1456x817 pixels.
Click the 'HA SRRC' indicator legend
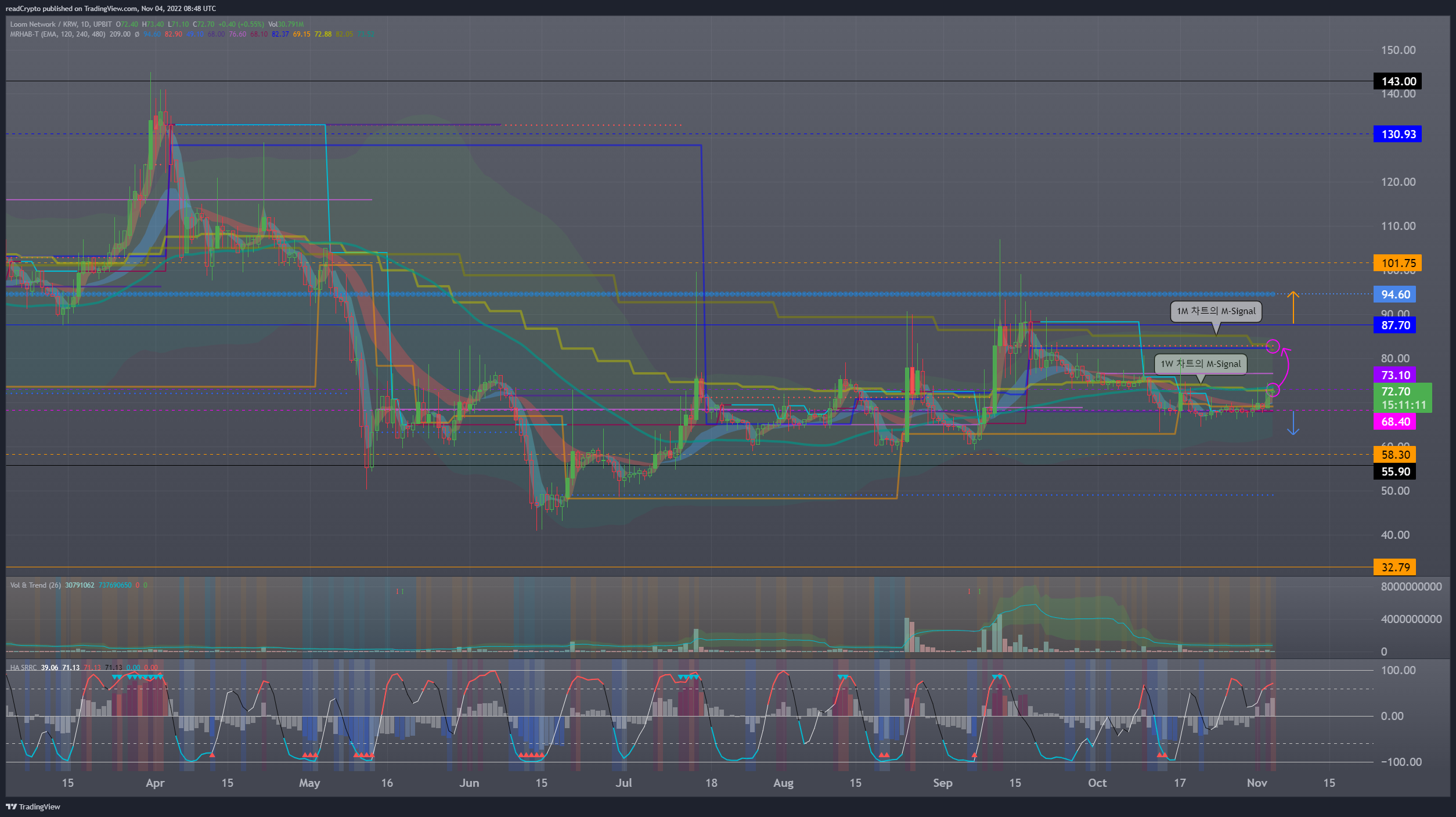tap(23, 668)
